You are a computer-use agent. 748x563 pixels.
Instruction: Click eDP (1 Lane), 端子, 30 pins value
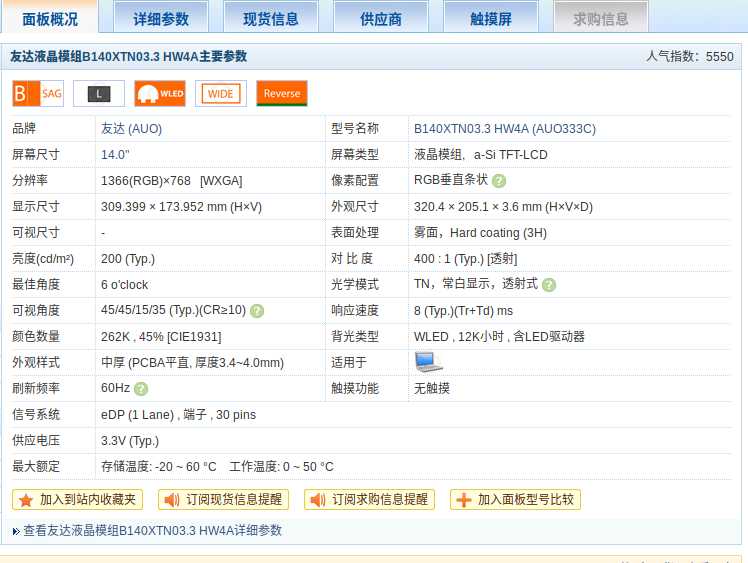click(x=178, y=415)
